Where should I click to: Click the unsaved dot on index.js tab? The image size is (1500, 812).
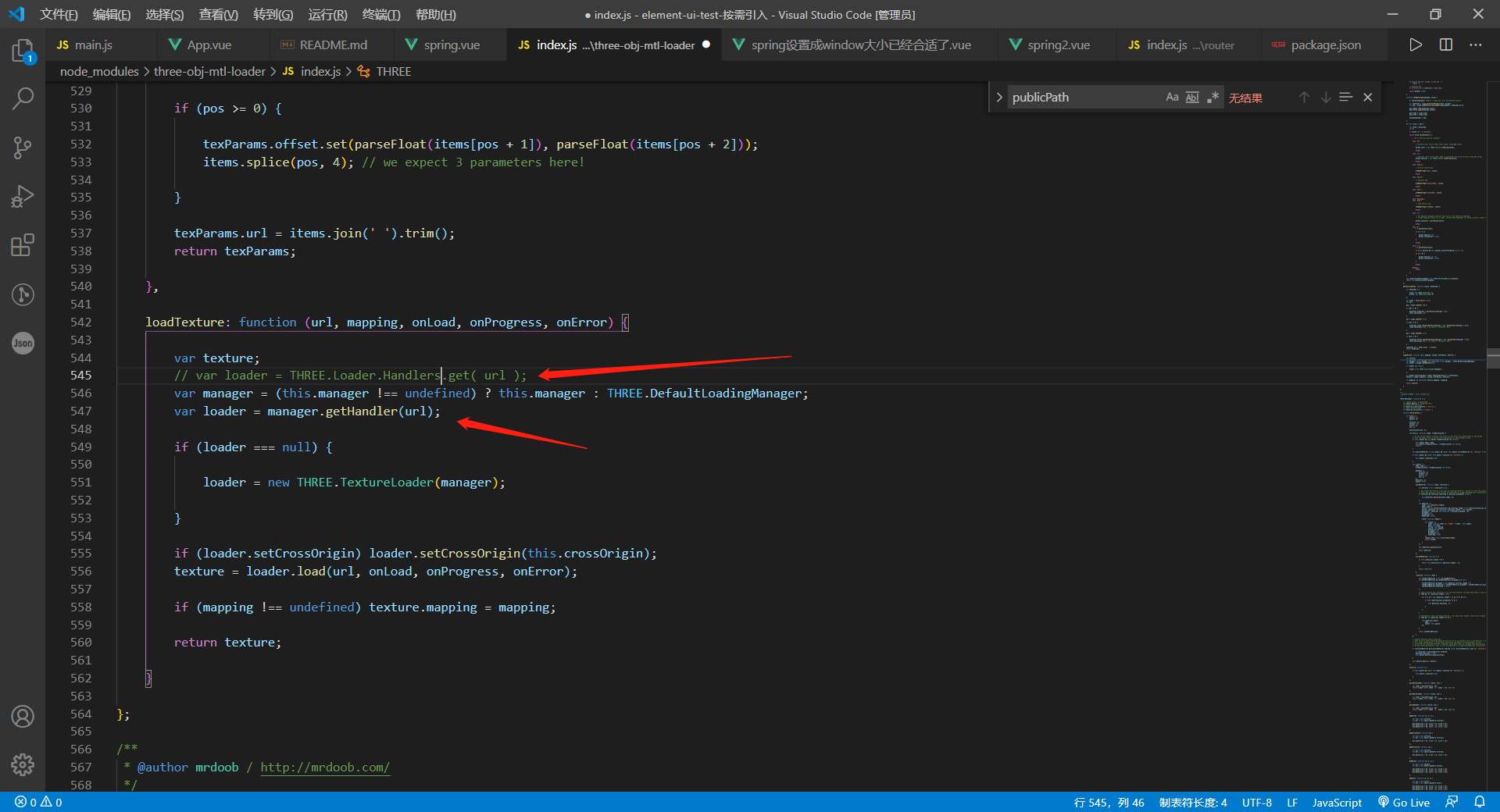coord(706,45)
